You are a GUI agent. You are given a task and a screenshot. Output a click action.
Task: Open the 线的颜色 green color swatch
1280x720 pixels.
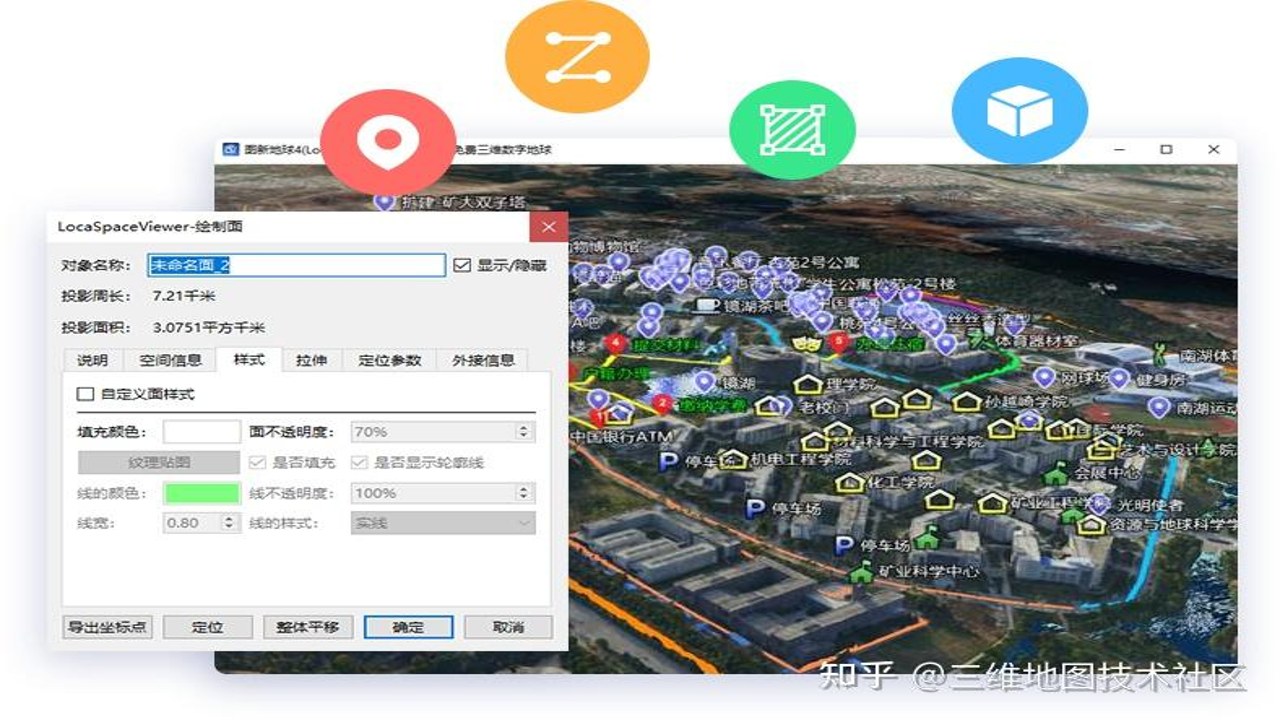pos(202,493)
